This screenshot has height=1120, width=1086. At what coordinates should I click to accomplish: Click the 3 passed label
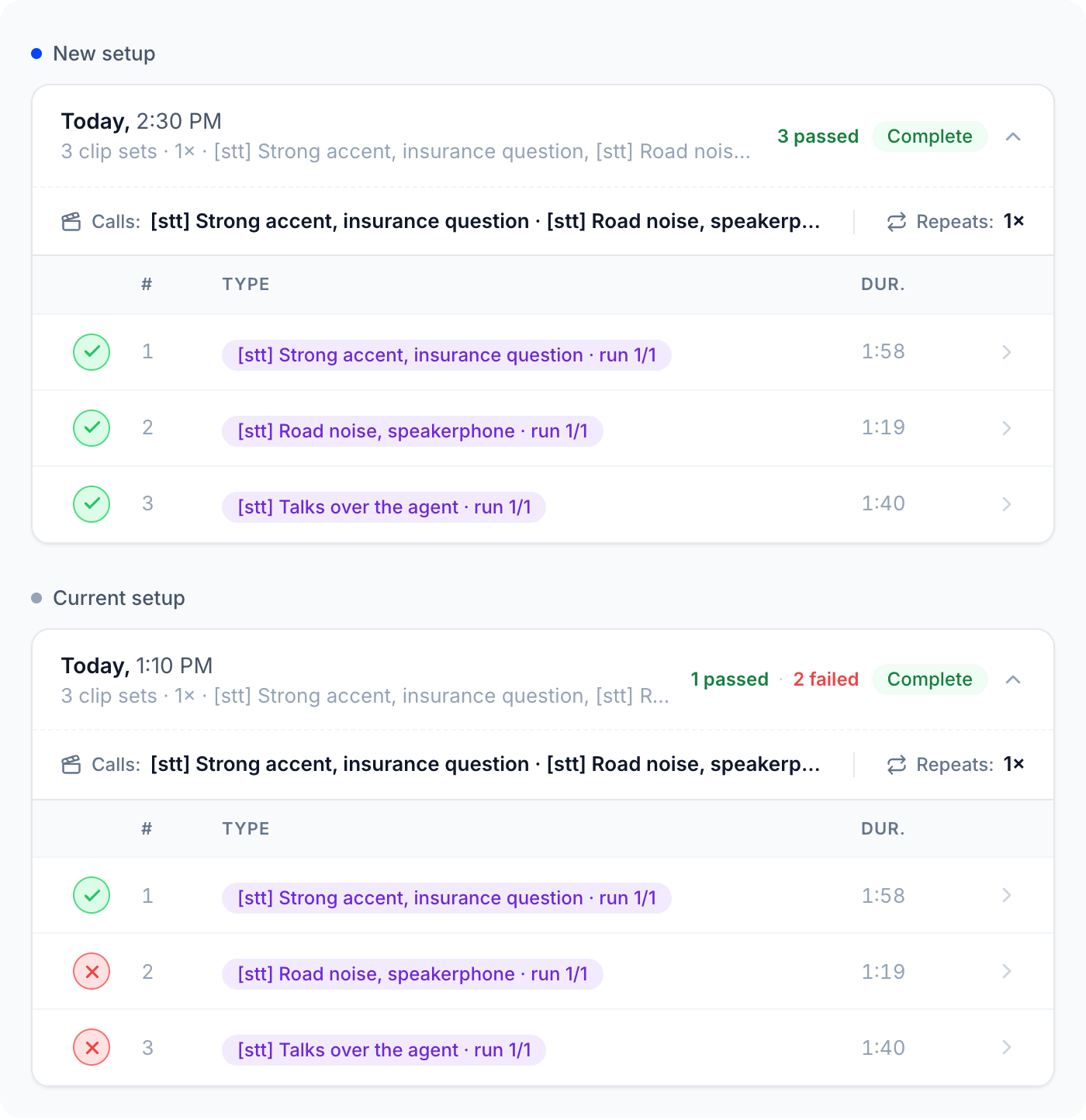tap(818, 137)
